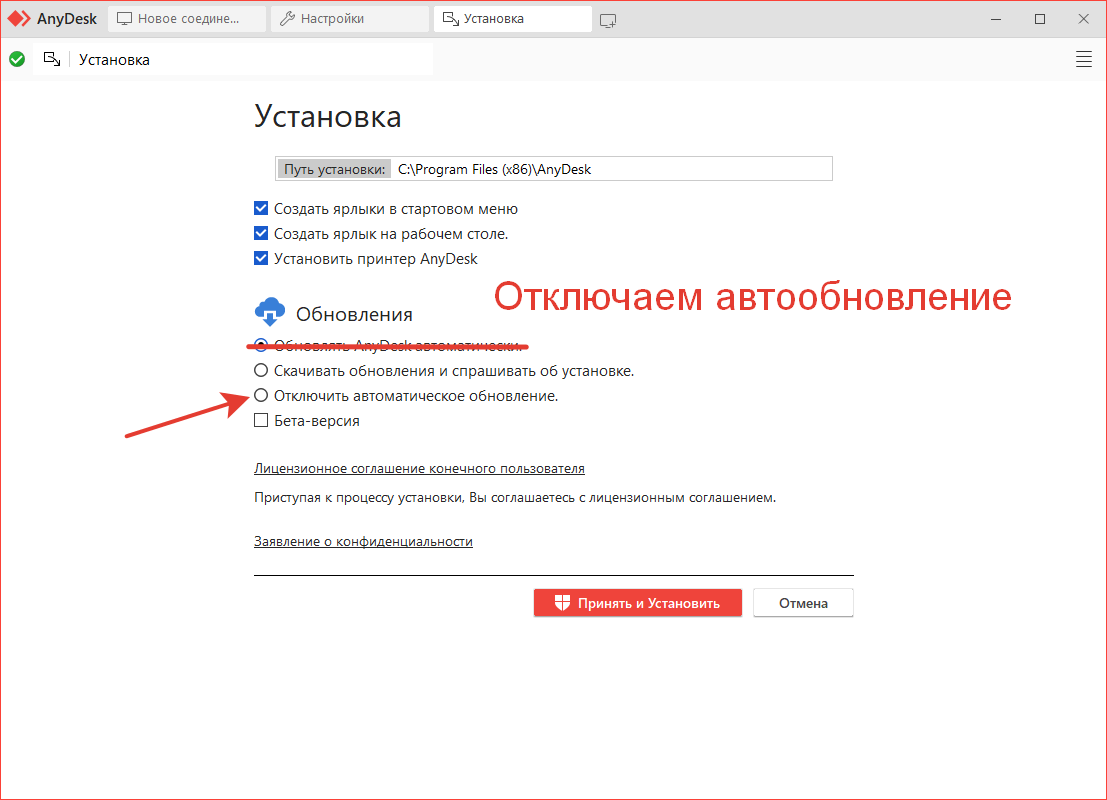Select the Установка tab
This screenshot has height=800, width=1107.
(513, 19)
